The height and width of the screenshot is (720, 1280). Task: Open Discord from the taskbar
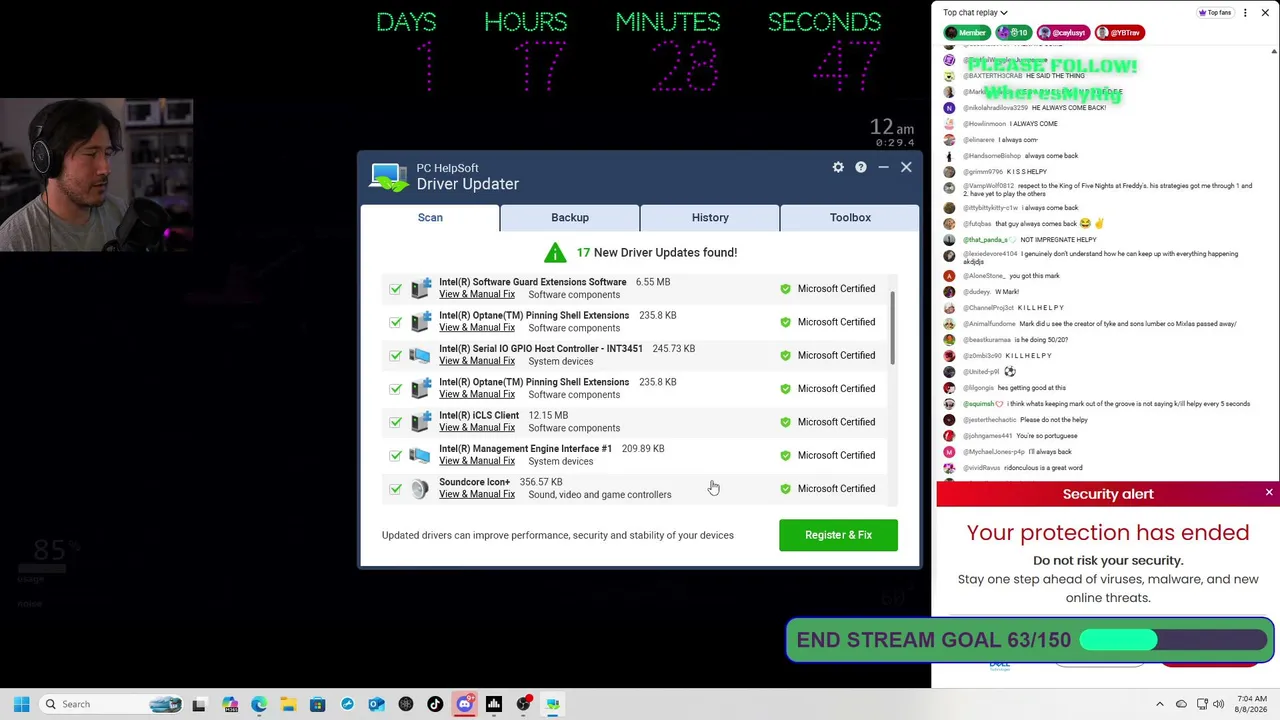pyautogui.click(x=464, y=704)
